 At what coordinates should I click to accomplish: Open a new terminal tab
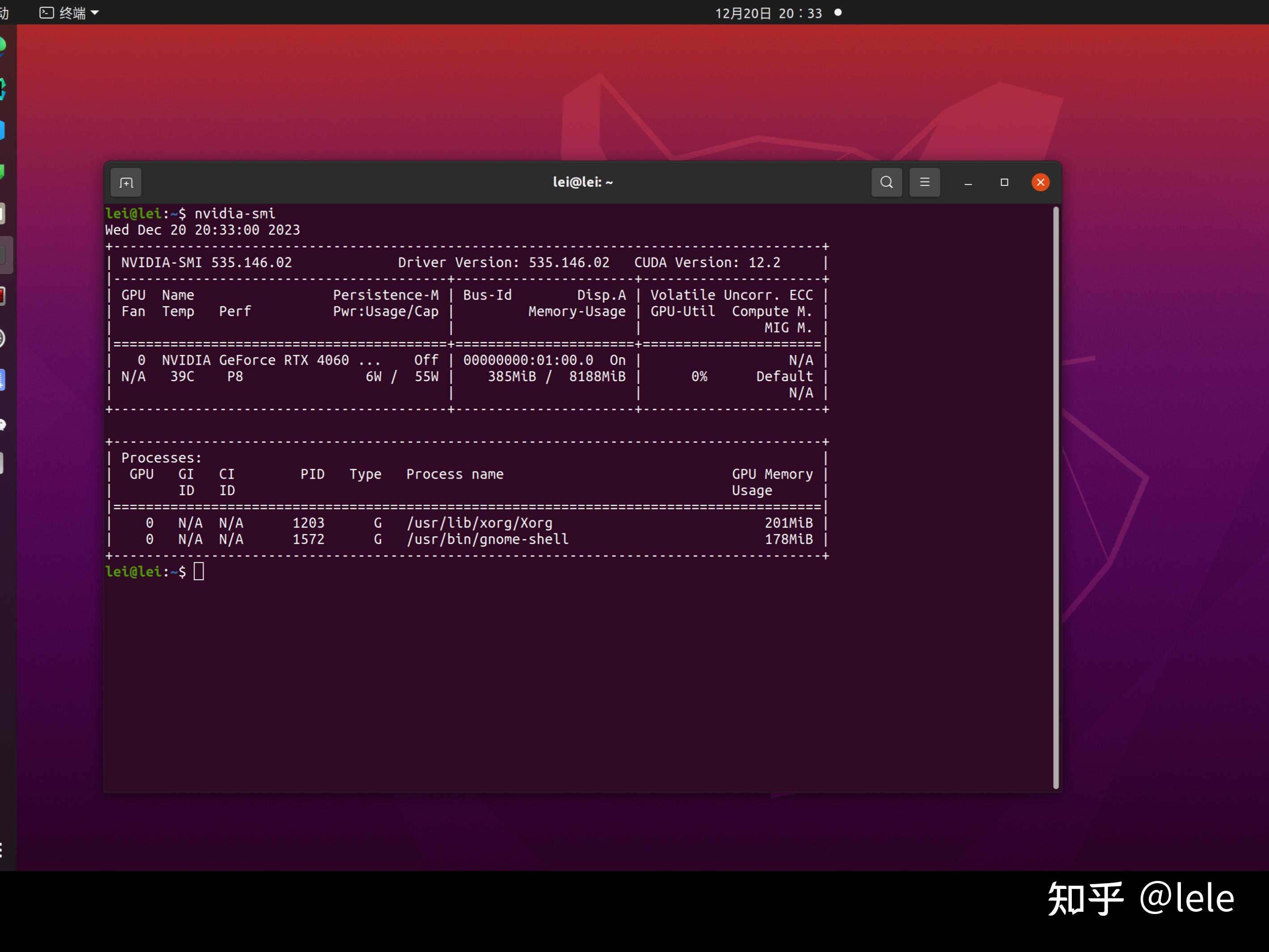click(126, 183)
